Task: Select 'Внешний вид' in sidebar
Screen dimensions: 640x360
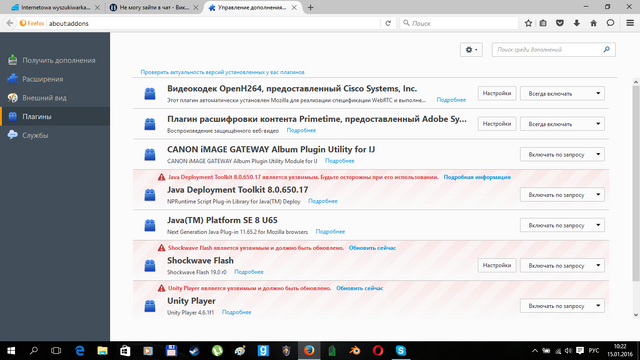Action: (x=55, y=98)
